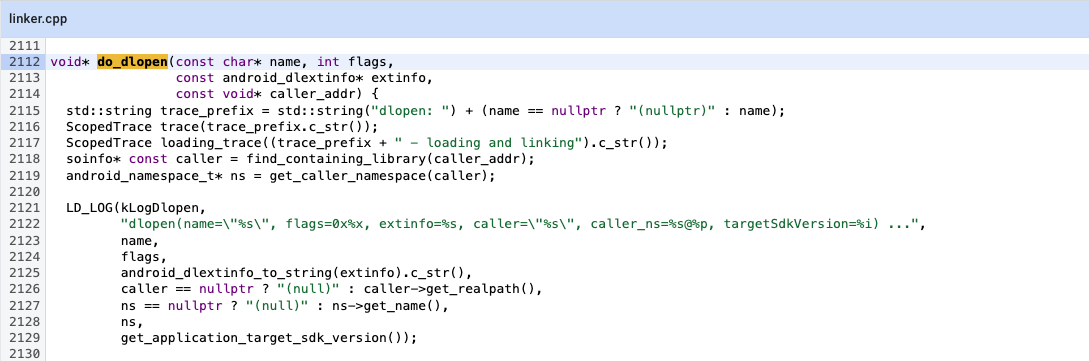
Task: Click line number 2122
Action: [24, 224]
